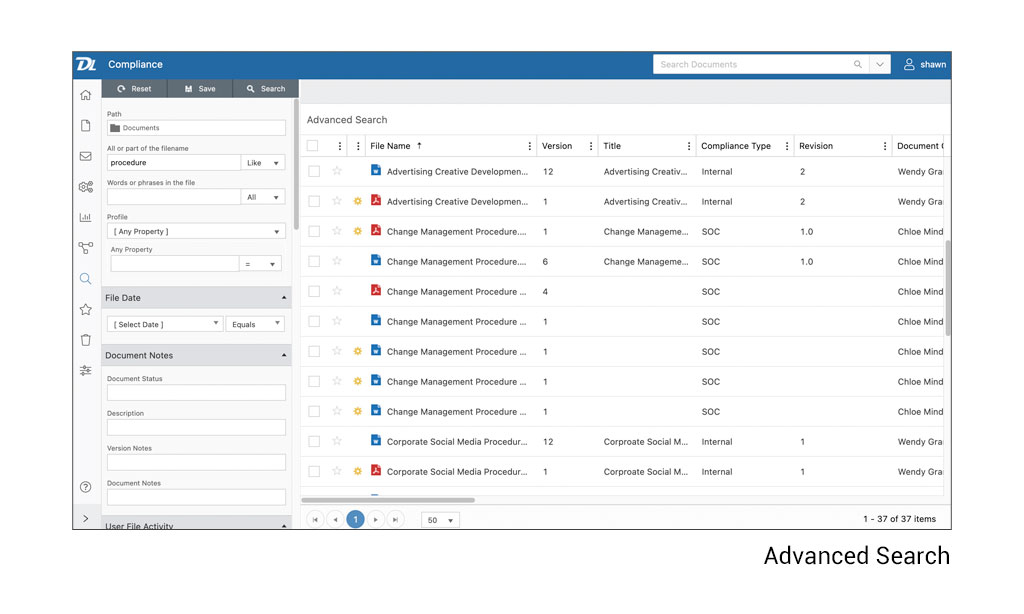Image resolution: width=1024 pixels, height=614 pixels.
Task: Click gear status icon on Advertising Creative version 1
Action: [x=358, y=201]
